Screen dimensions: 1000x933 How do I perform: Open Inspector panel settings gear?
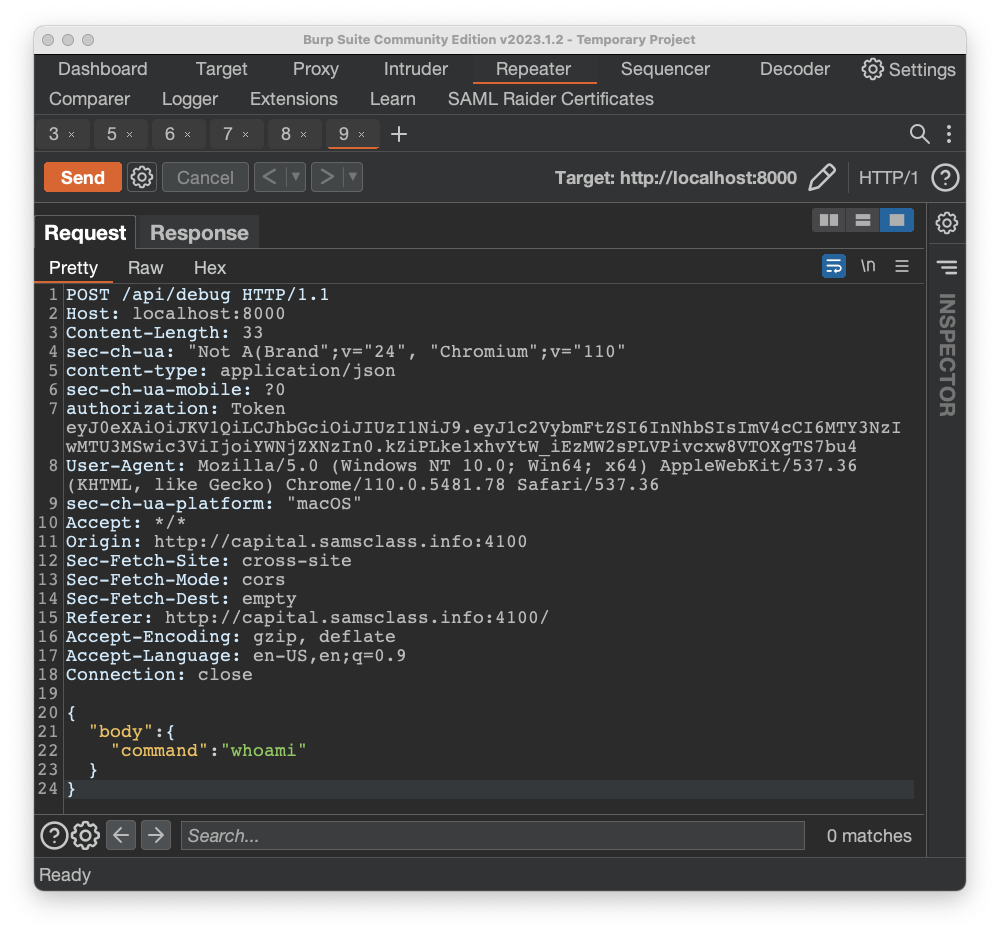(946, 223)
